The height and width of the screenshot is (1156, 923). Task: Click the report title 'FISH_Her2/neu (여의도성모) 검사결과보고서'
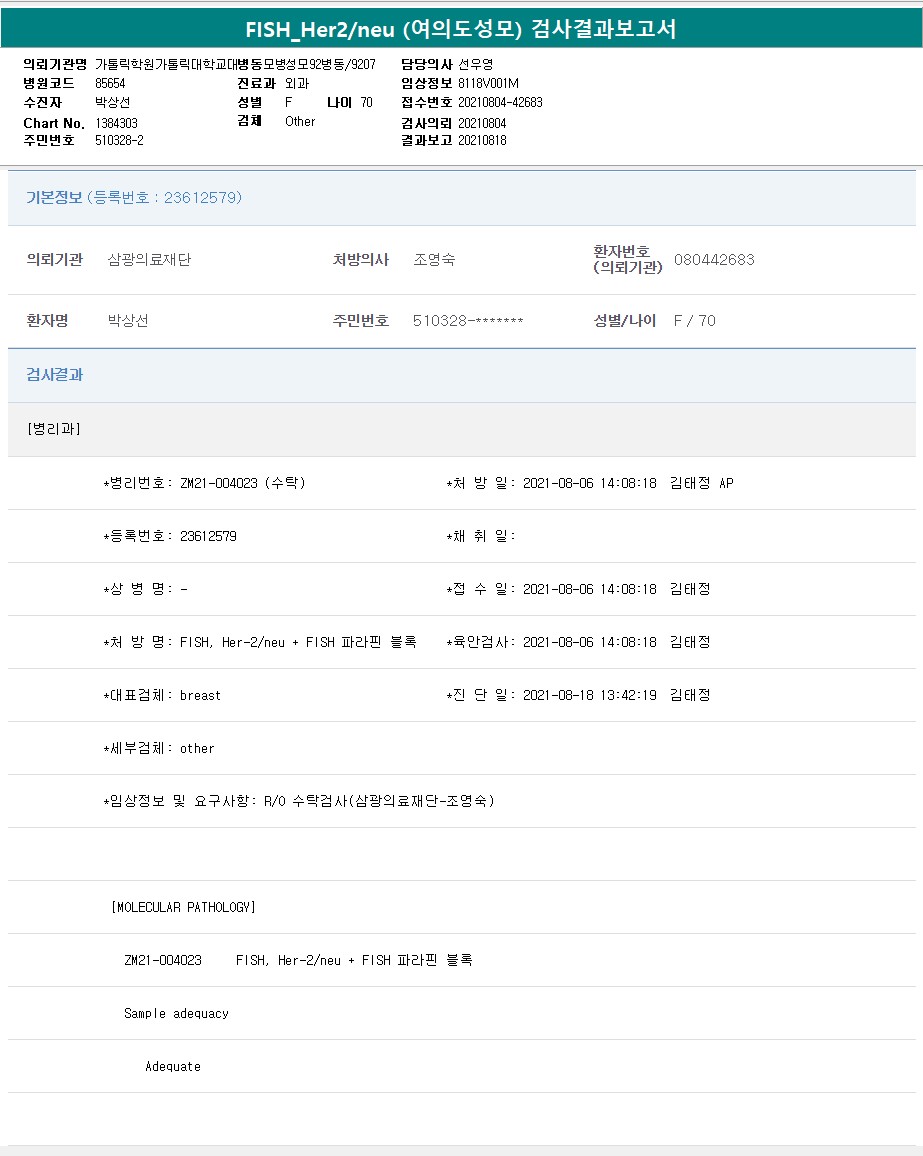click(461, 29)
